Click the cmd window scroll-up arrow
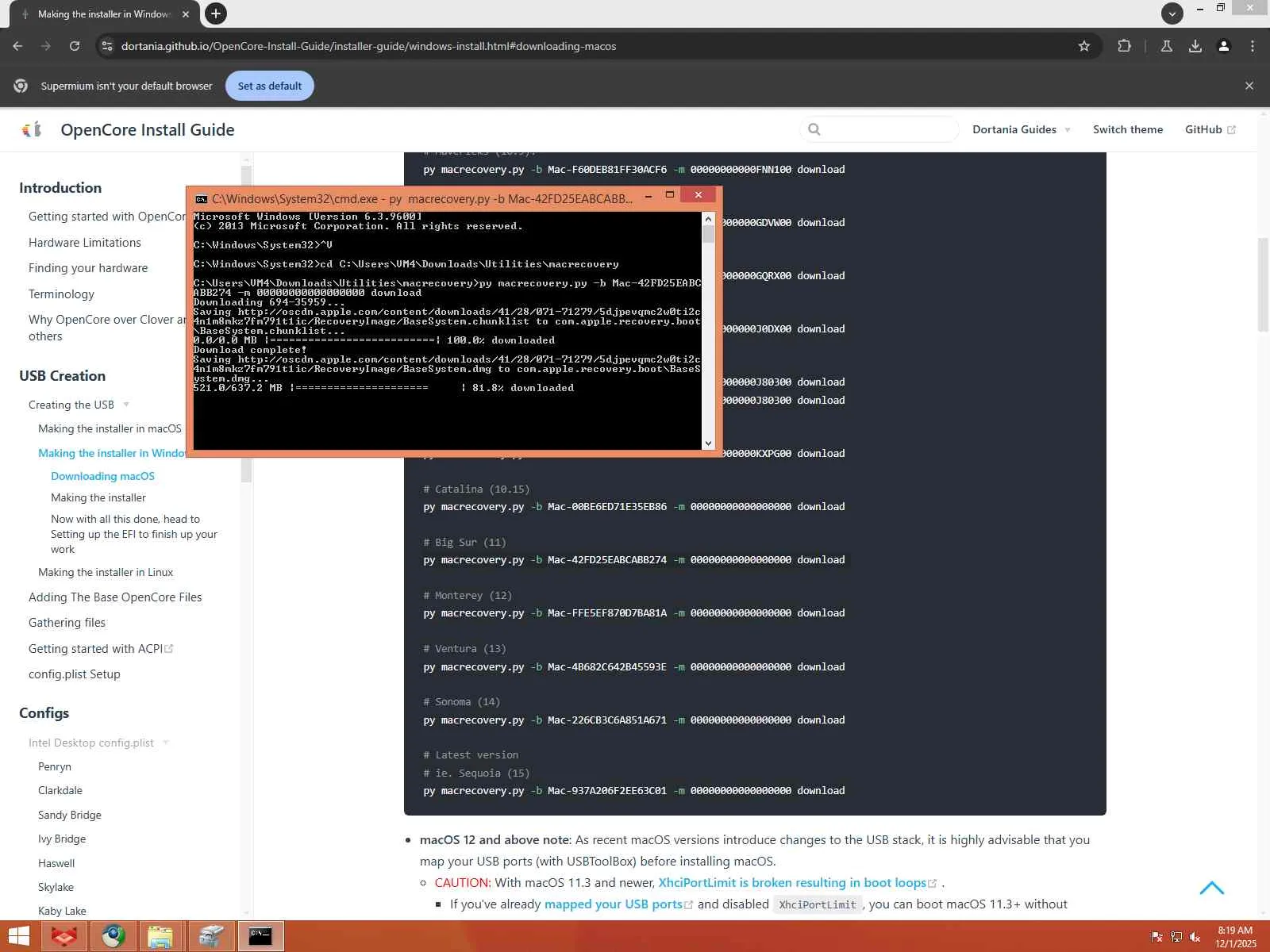The height and width of the screenshot is (952, 1270). pyautogui.click(x=708, y=218)
